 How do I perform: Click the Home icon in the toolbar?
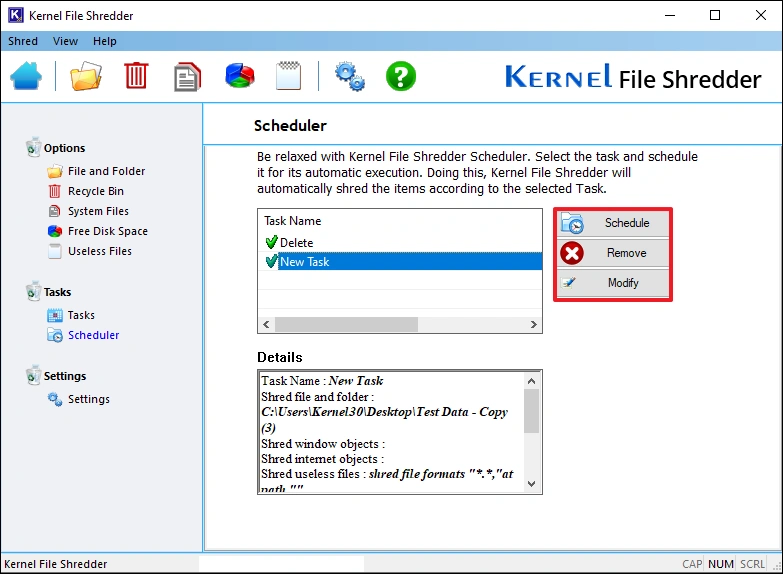click(27, 76)
